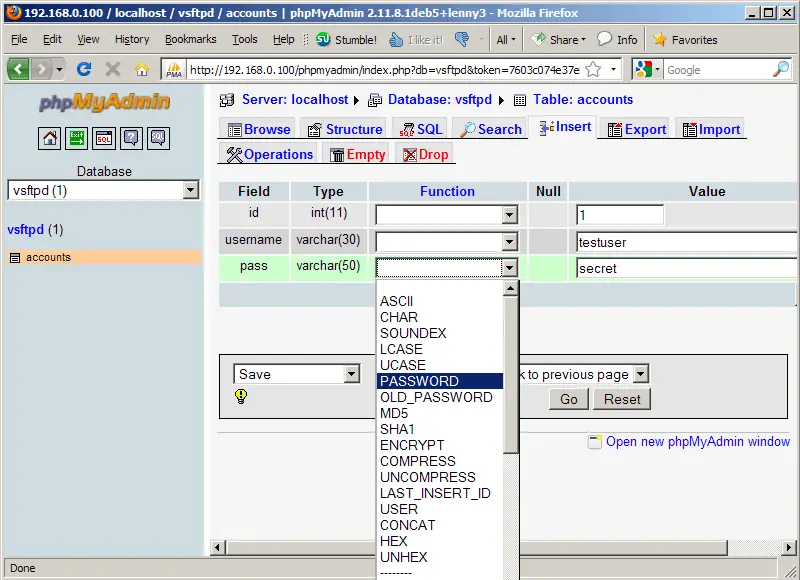Open the SQL documentation icon

point(158,138)
